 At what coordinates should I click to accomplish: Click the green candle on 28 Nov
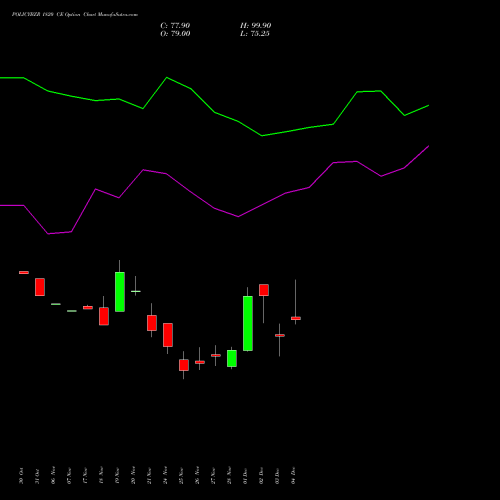click(232, 358)
